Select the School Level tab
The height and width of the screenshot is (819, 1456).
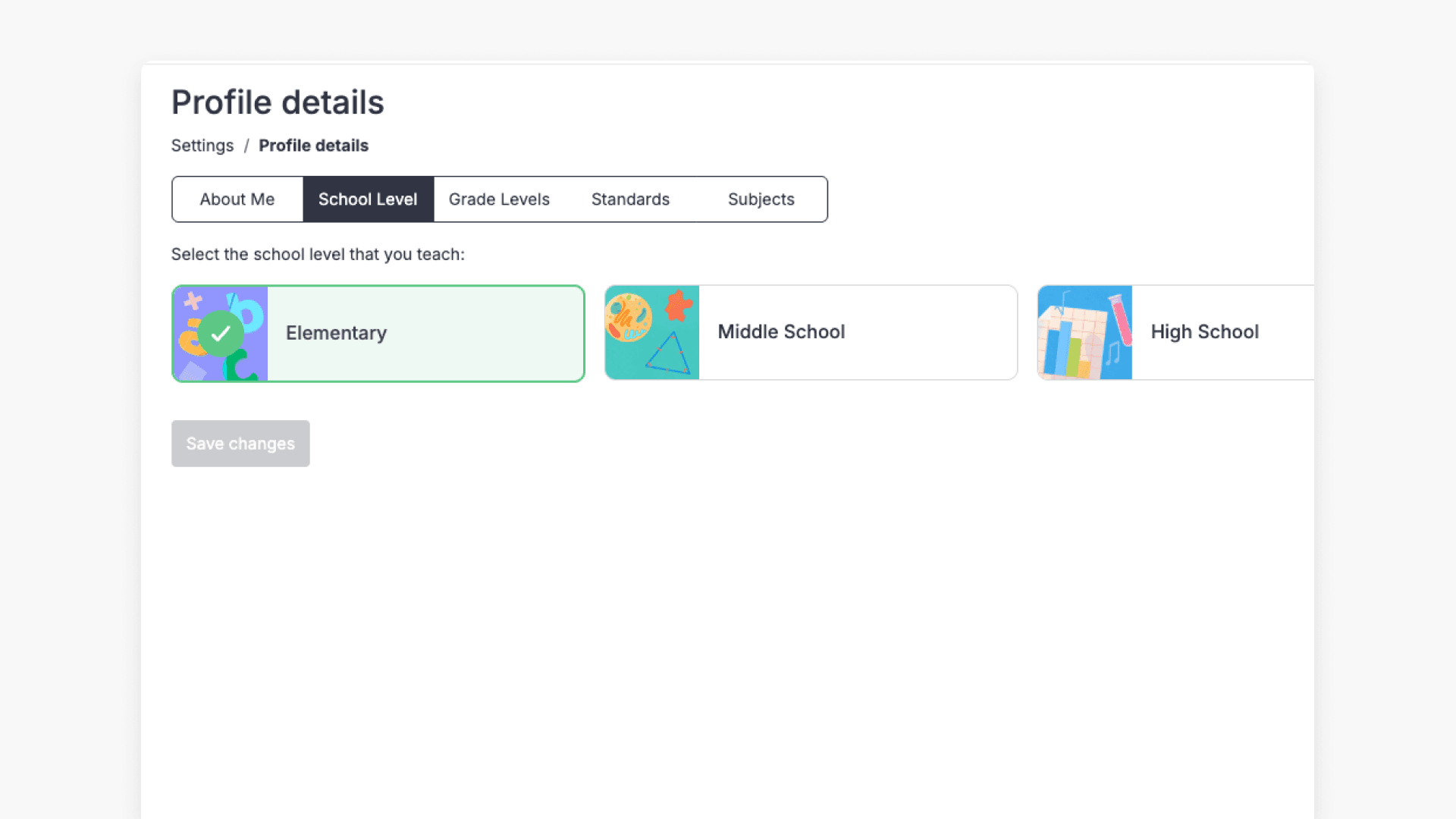pos(368,199)
